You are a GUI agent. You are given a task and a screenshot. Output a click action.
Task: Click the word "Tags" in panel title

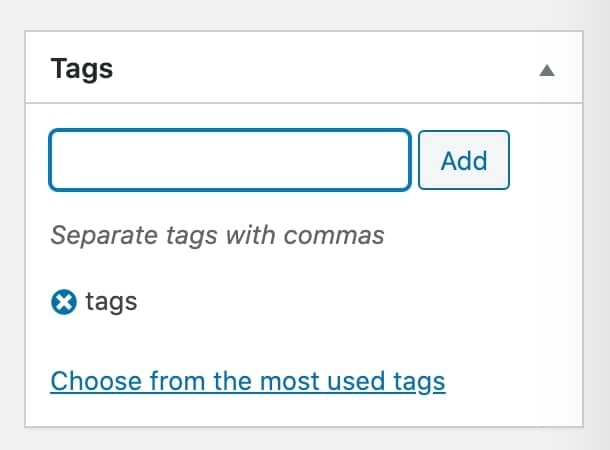click(82, 69)
